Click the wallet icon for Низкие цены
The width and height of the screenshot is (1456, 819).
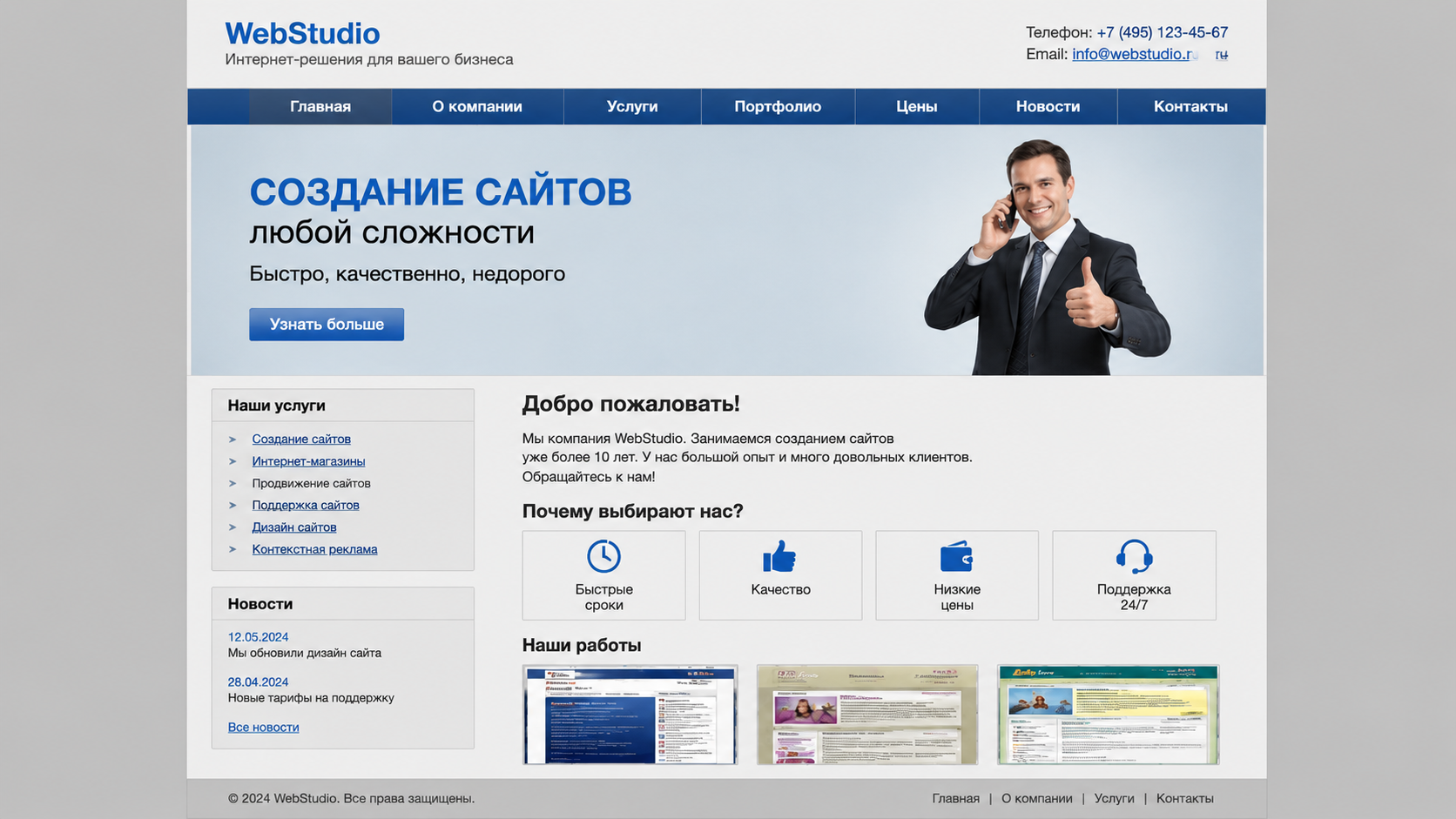(x=956, y=556)
